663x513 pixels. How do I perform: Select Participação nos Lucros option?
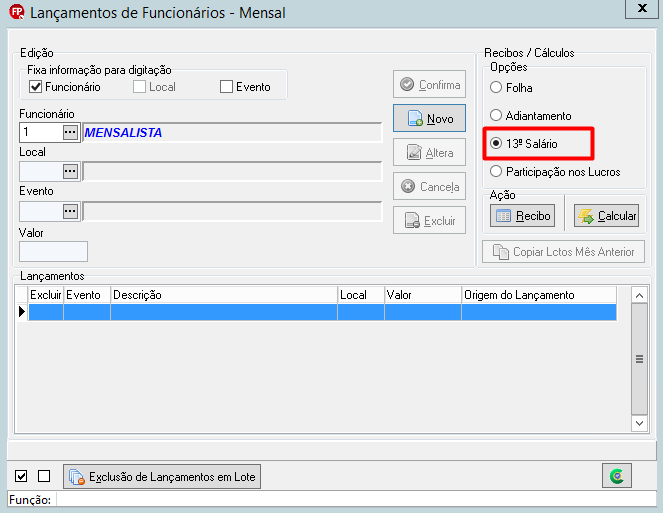[496, 171]
